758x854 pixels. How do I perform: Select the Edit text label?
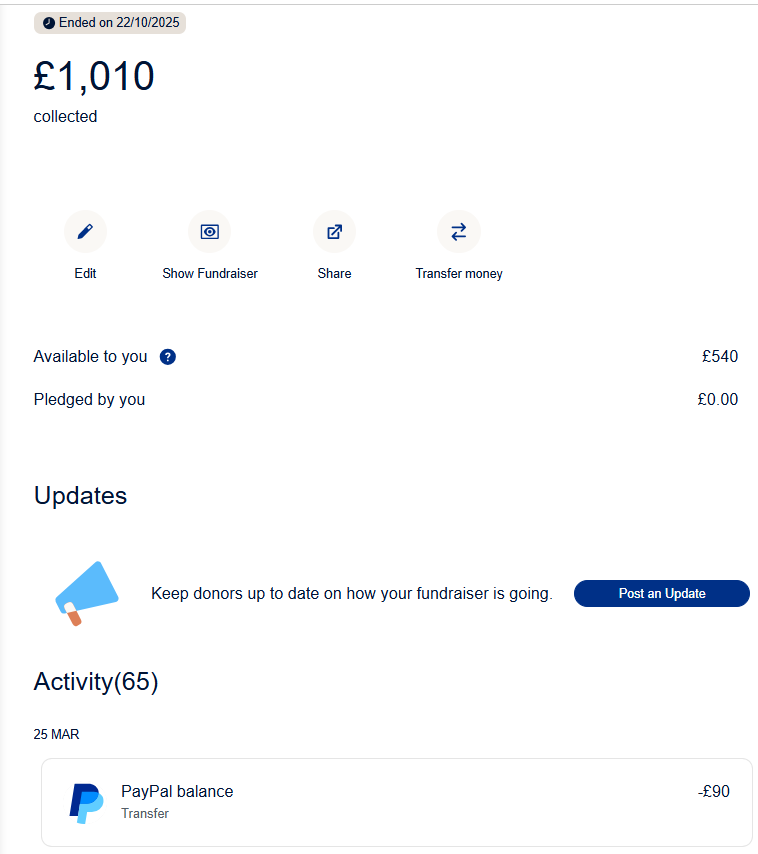pos(85,273)
